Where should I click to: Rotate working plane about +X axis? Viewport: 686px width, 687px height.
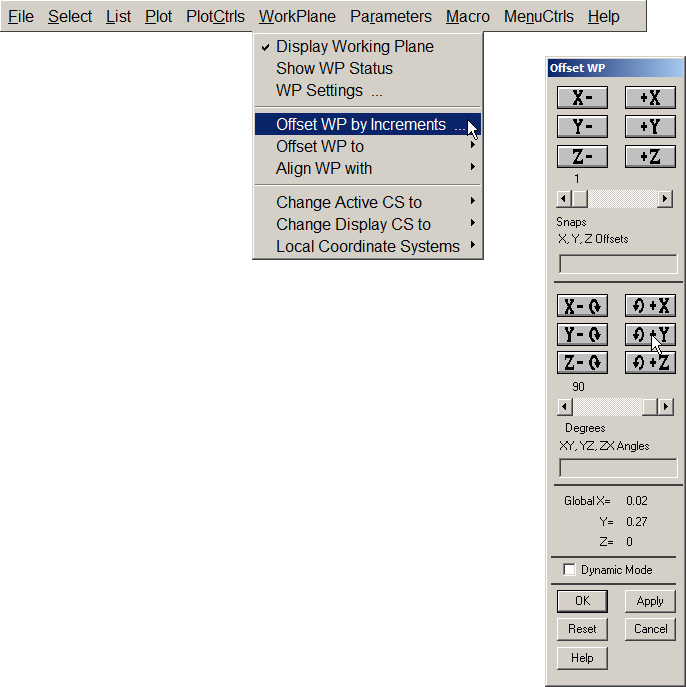[x=650, y=306]
